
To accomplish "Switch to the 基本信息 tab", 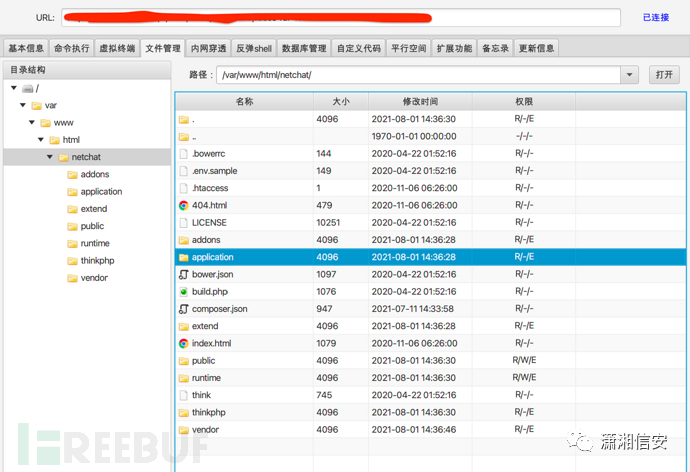I will coord(26,48).
